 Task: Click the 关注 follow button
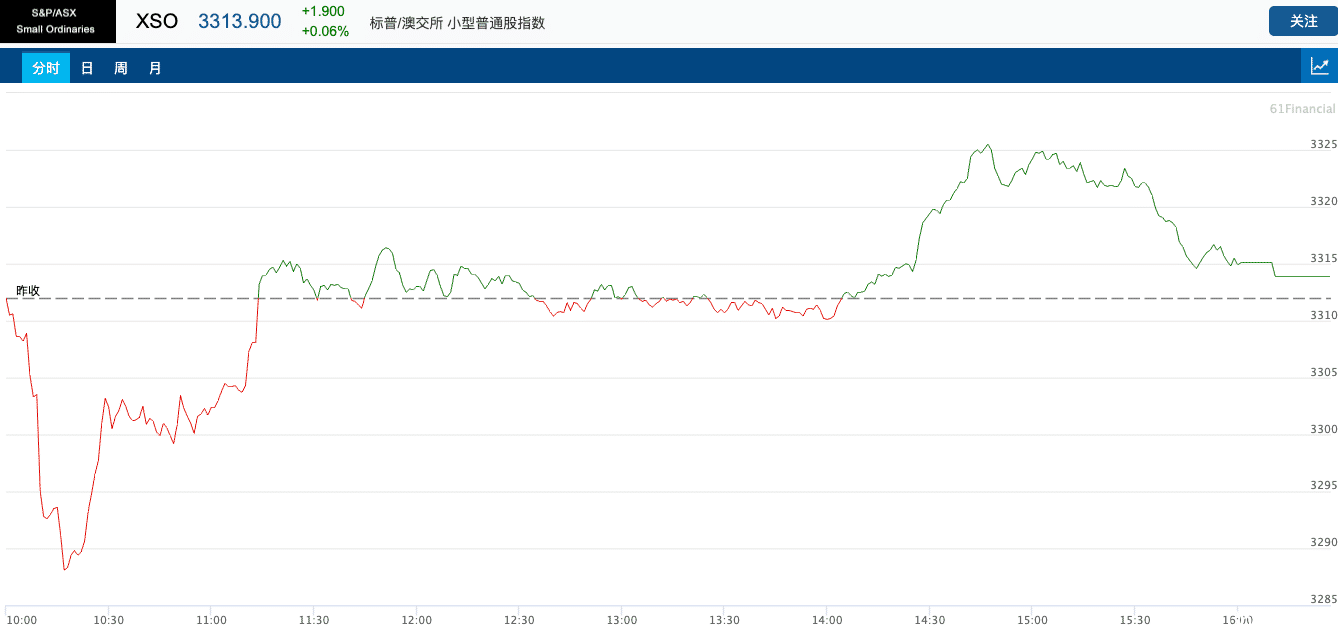click(1303, 21)
